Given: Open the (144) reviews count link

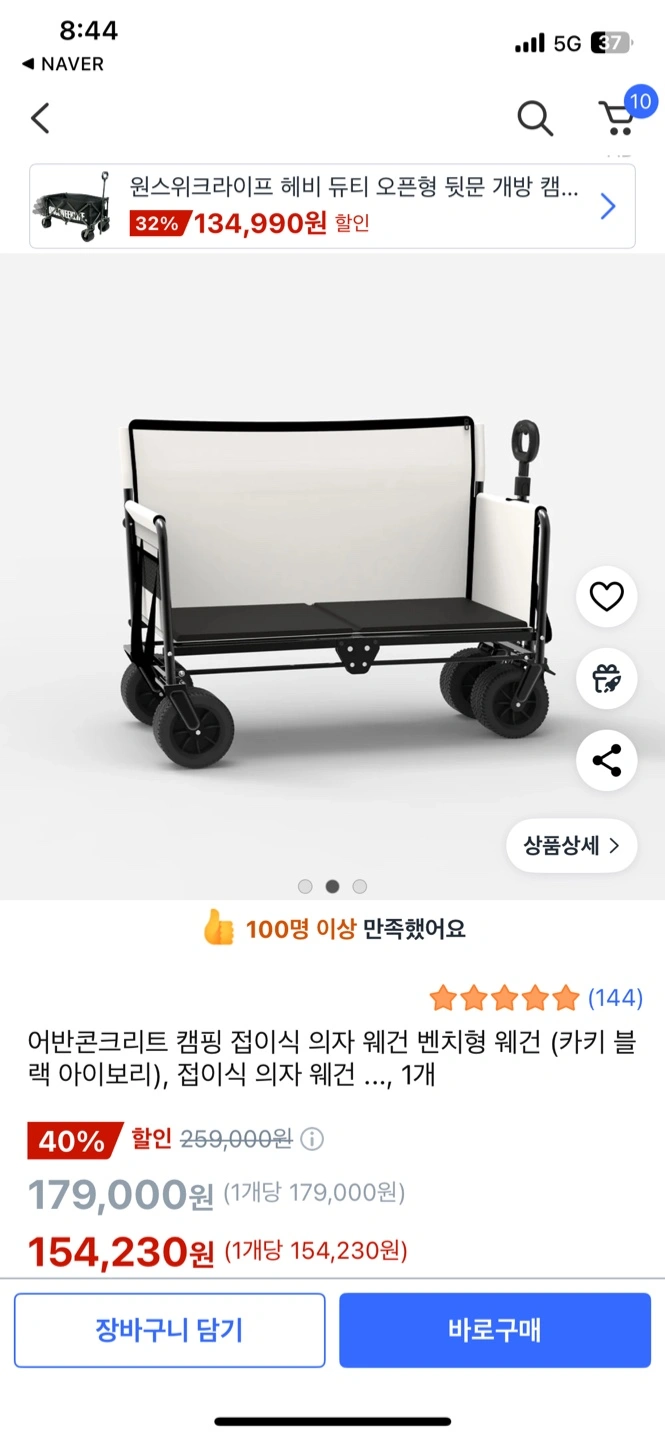Looking at the screenshot, I should [x=615, y=997].
